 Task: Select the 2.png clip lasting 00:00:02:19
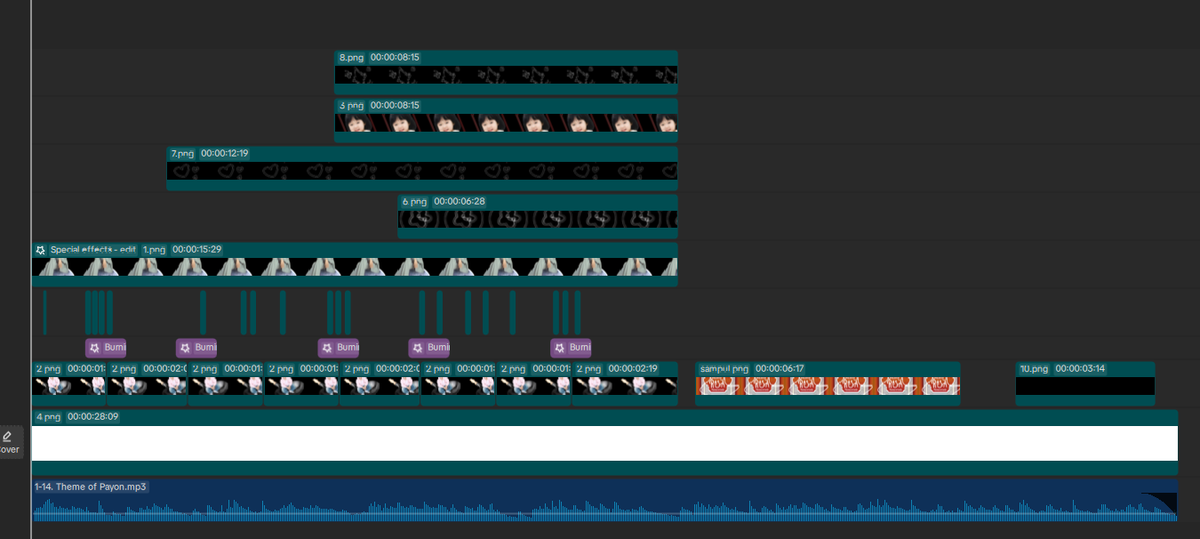tap(625, 384)
